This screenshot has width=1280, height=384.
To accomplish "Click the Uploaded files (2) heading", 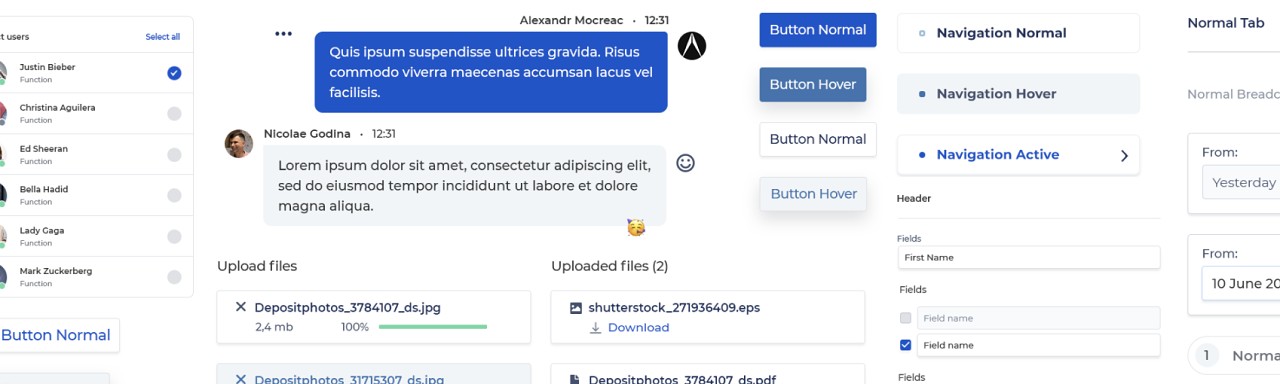I will coord(609,266).
